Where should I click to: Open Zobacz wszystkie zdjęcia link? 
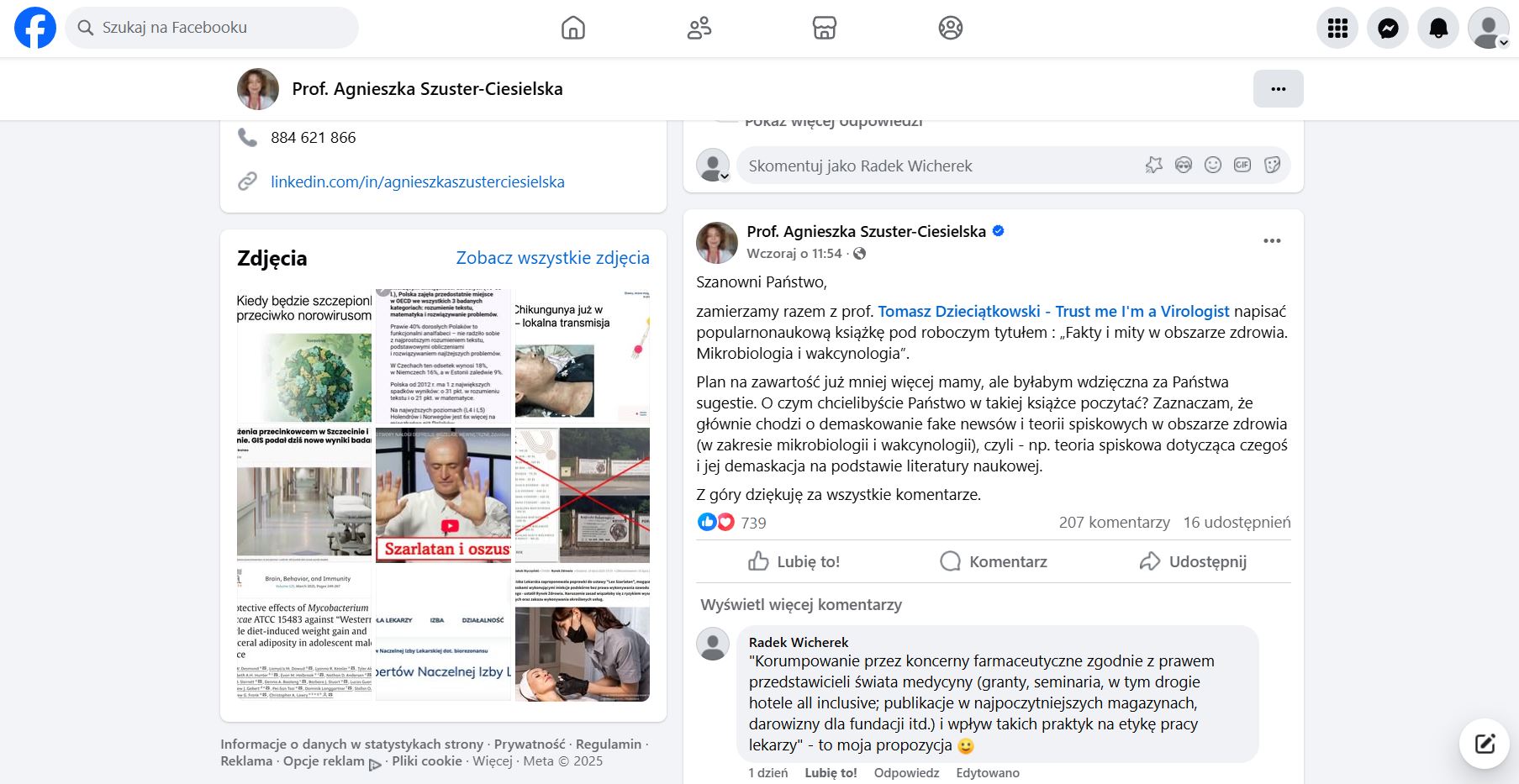[x=552, y=258]
